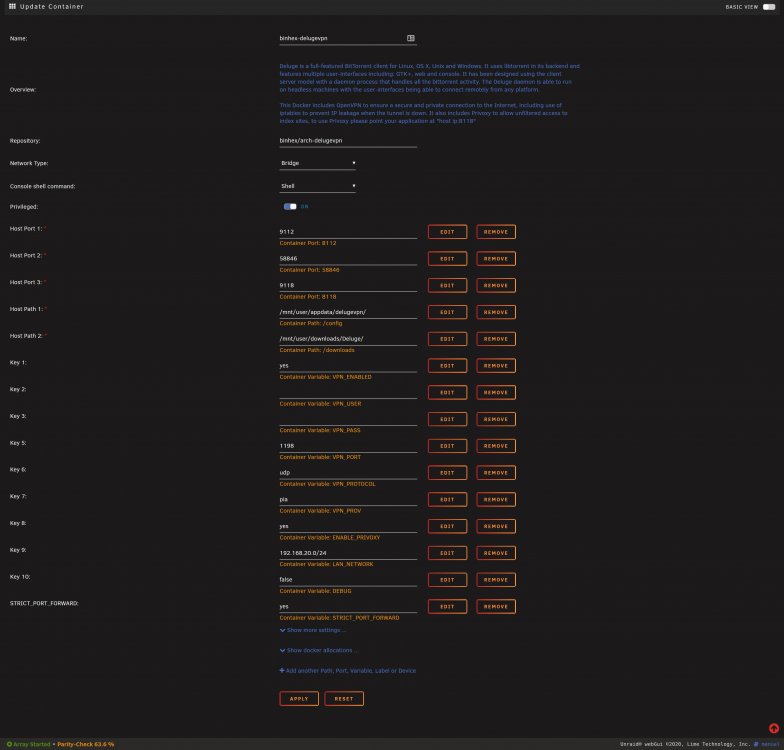Image resolution: width=784 pixels, height=750 pixels.
Task: Click the LAN_NETWORK value 192.168.20.0/24
Action: pyautogui.click(x=348, y=553)
